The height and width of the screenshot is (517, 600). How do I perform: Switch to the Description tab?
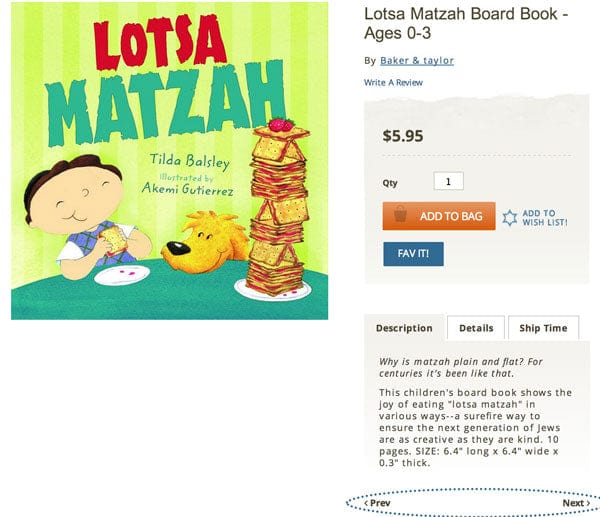point(404,328)
